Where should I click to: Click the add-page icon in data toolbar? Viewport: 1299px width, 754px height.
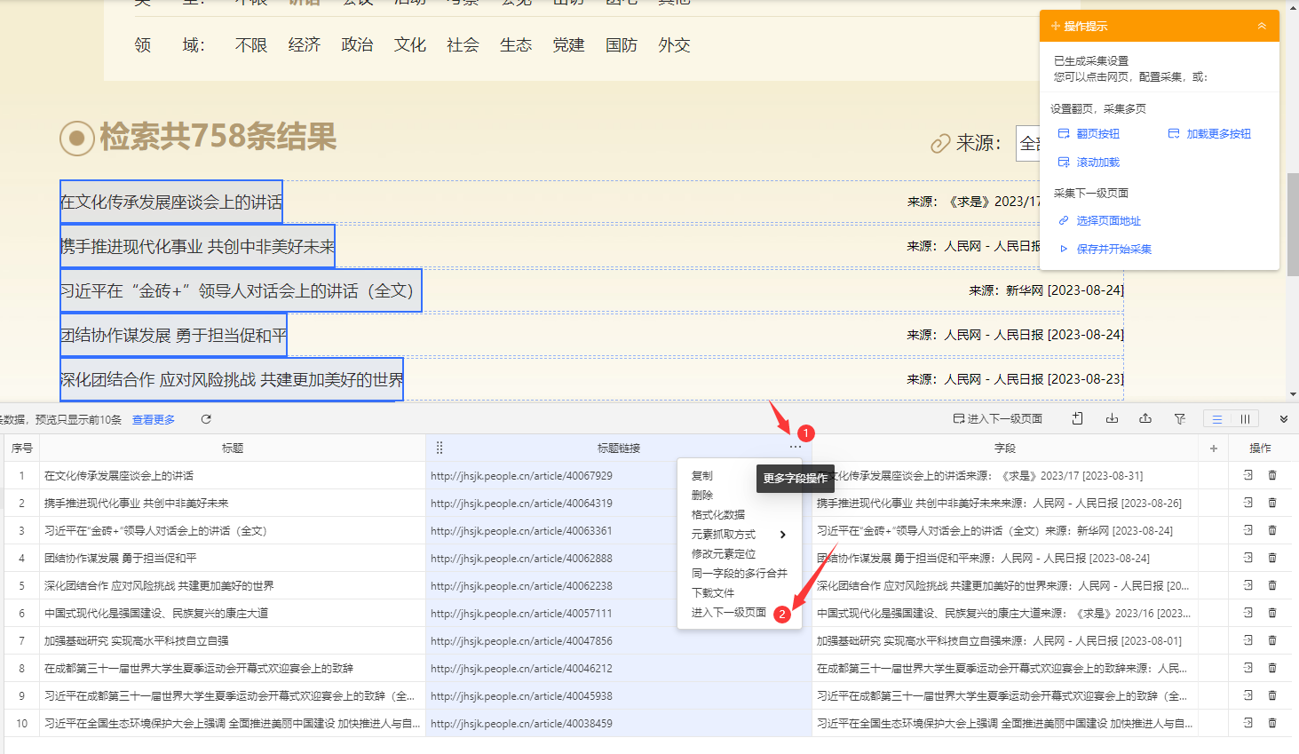[x=1077, y=419]
